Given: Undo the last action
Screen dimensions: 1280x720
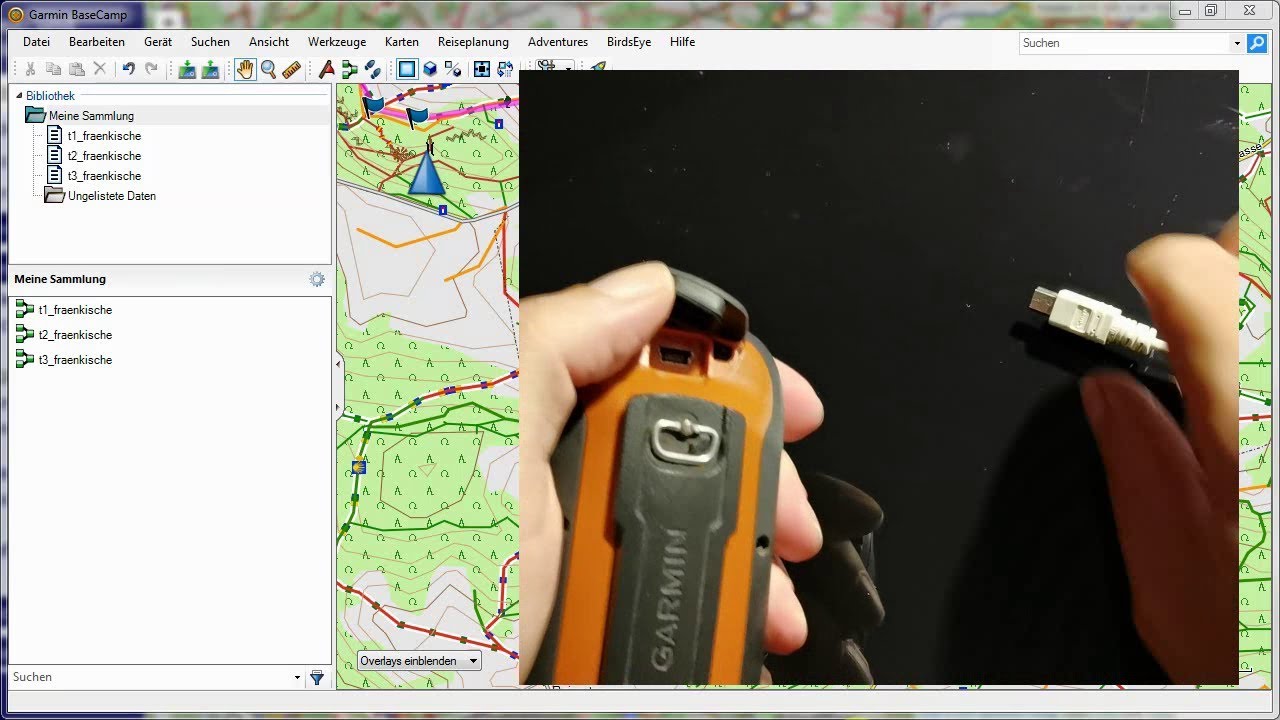Looking at the screenshot, I should pos(128,69).
